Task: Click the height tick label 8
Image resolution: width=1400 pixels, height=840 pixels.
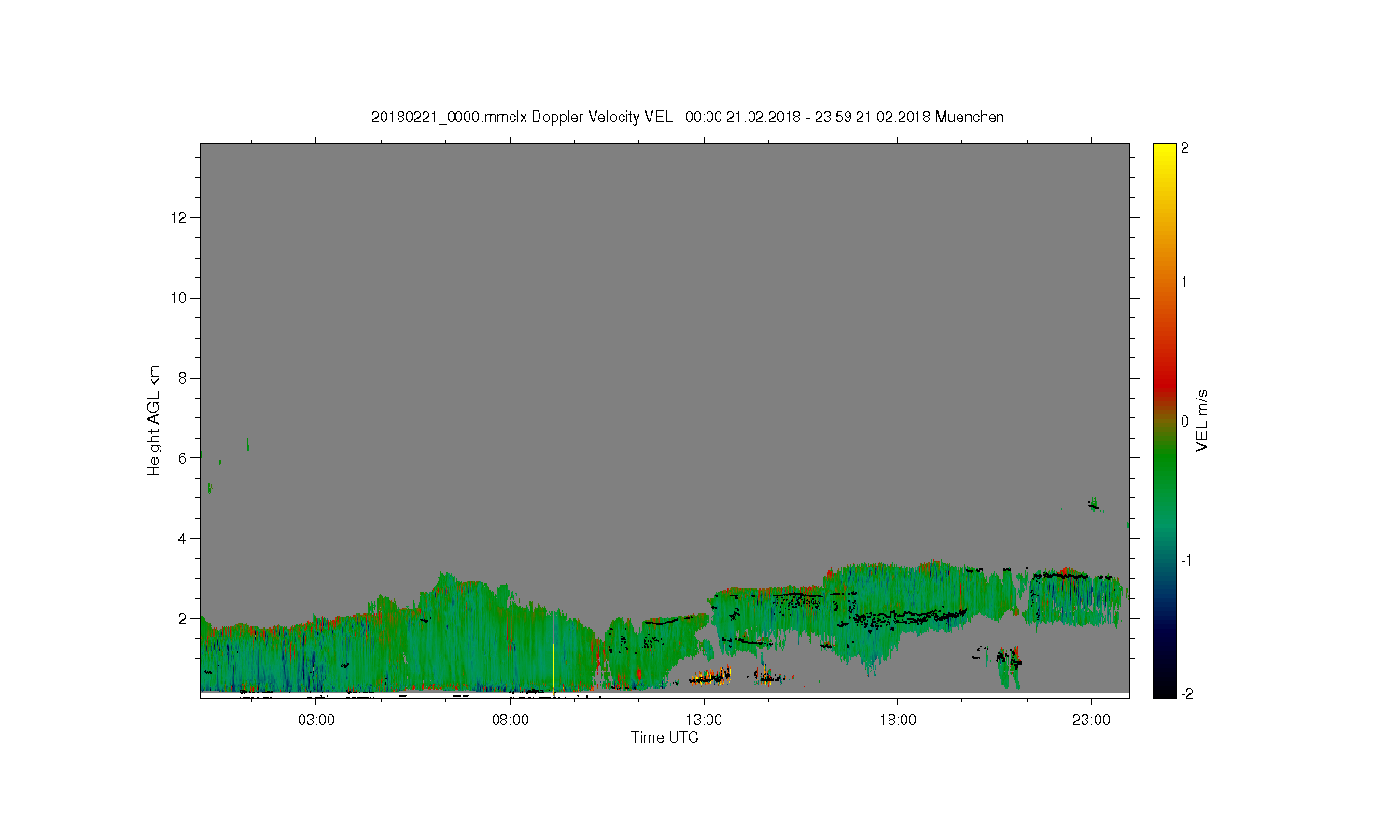Action: [x=184, y=378]
